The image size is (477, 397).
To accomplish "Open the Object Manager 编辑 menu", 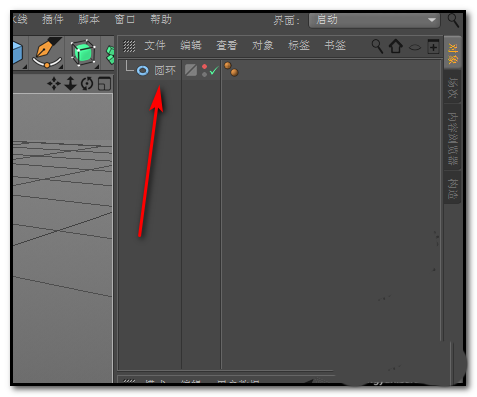I will [x=191, y=45].
